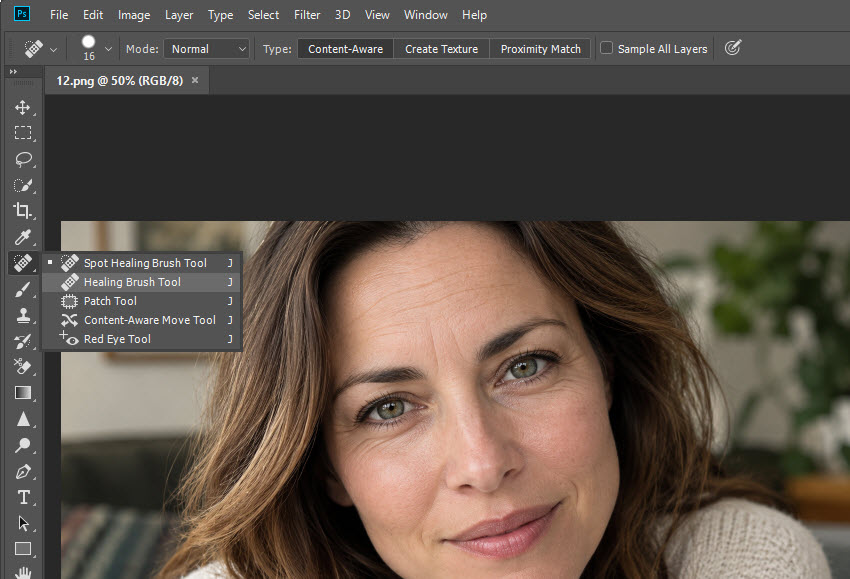Select the Rectangle shape tool
The height and width of the screenshot is (579, 850).
click(x=23, y=549)
